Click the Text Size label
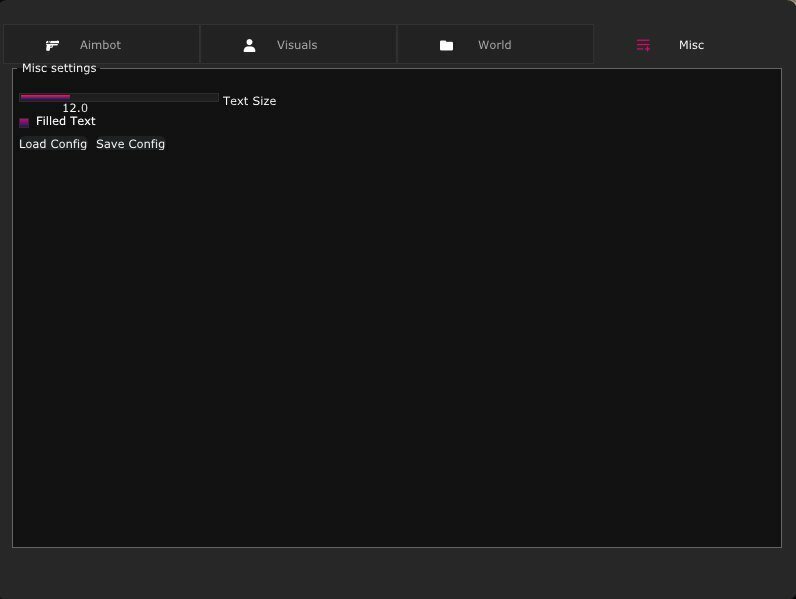 [x=249, y=101]
